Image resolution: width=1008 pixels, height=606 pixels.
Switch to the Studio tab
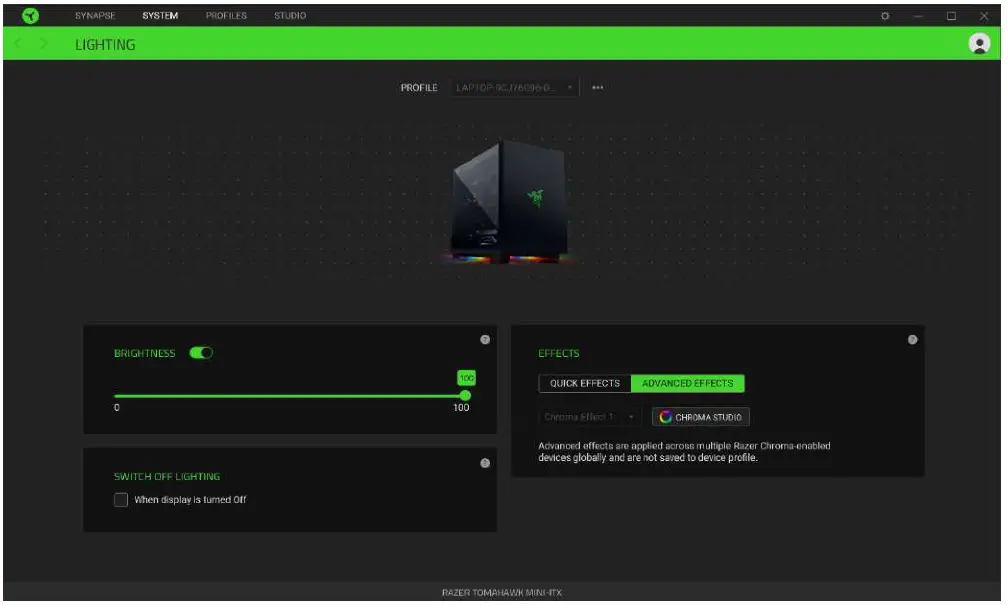click(290, 15)
